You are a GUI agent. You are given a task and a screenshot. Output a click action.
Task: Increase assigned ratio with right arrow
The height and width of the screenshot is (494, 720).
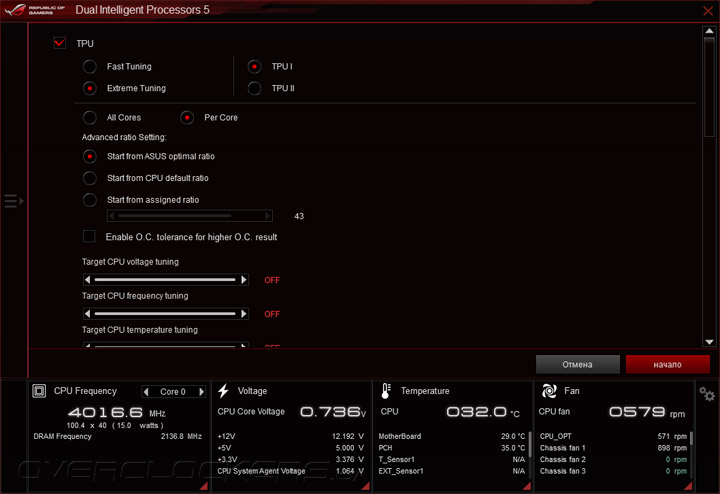[x=268, y=215]
